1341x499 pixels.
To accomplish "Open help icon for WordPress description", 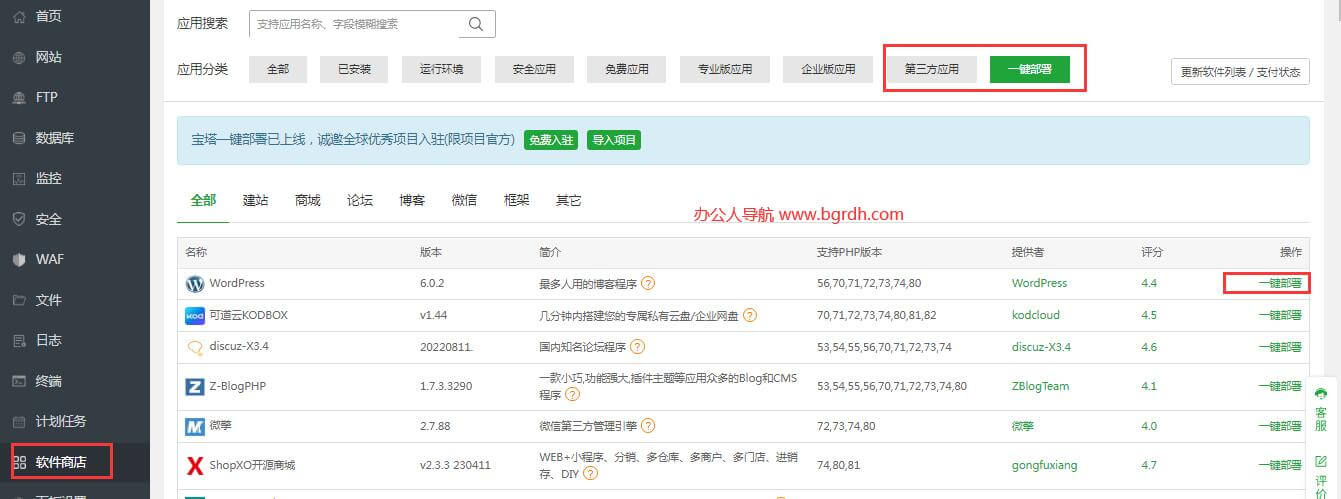I will [648, 283].
